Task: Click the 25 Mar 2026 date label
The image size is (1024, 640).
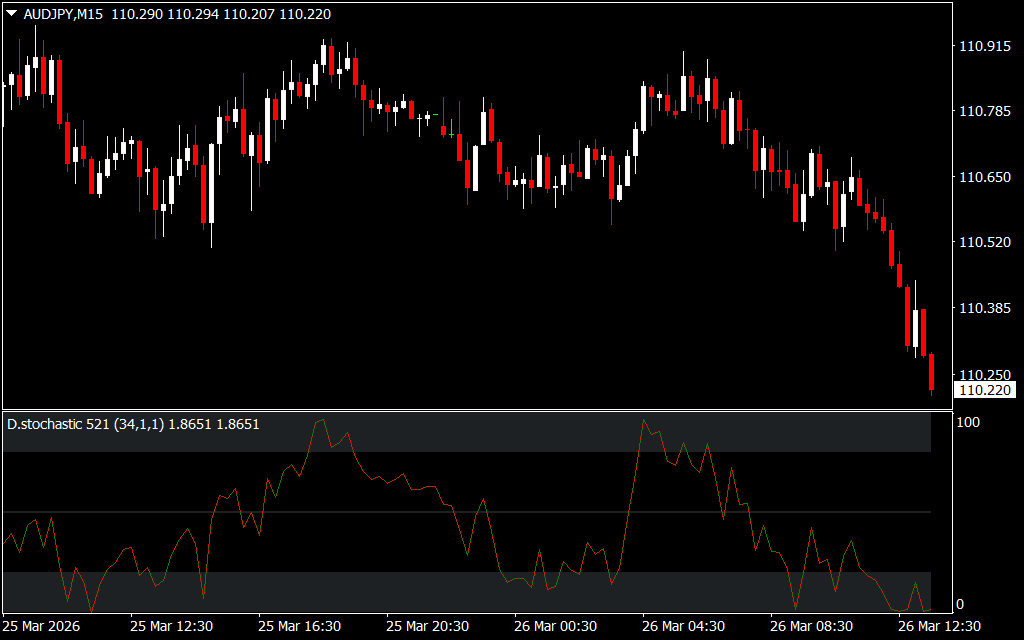Action: pos(43,626)
